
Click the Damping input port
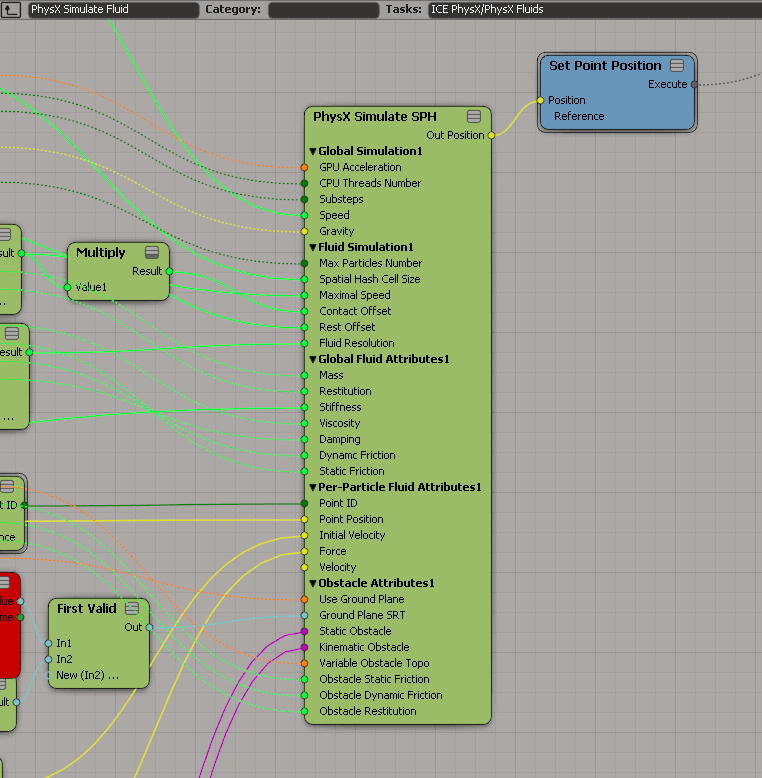(x=305, y=440)
